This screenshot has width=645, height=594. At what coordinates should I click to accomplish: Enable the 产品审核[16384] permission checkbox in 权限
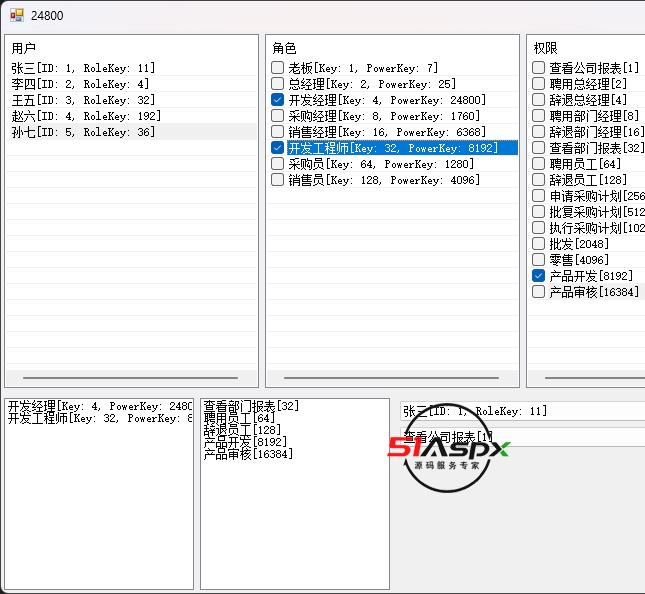(538, 292)
